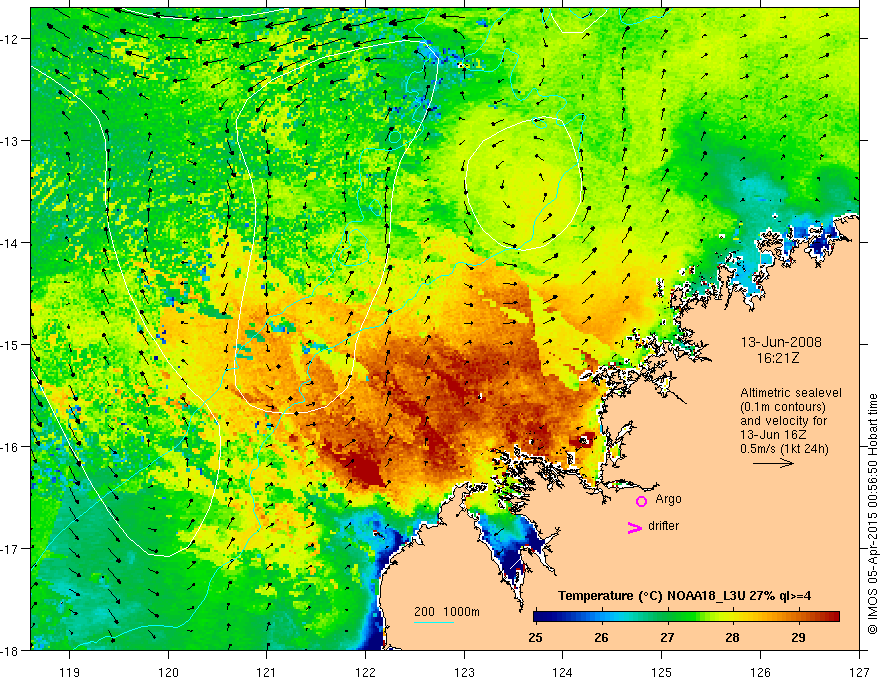The width and height of the screenshot is (880, 680).
Task: Click the Argo legend text
Action: (668, 499)
